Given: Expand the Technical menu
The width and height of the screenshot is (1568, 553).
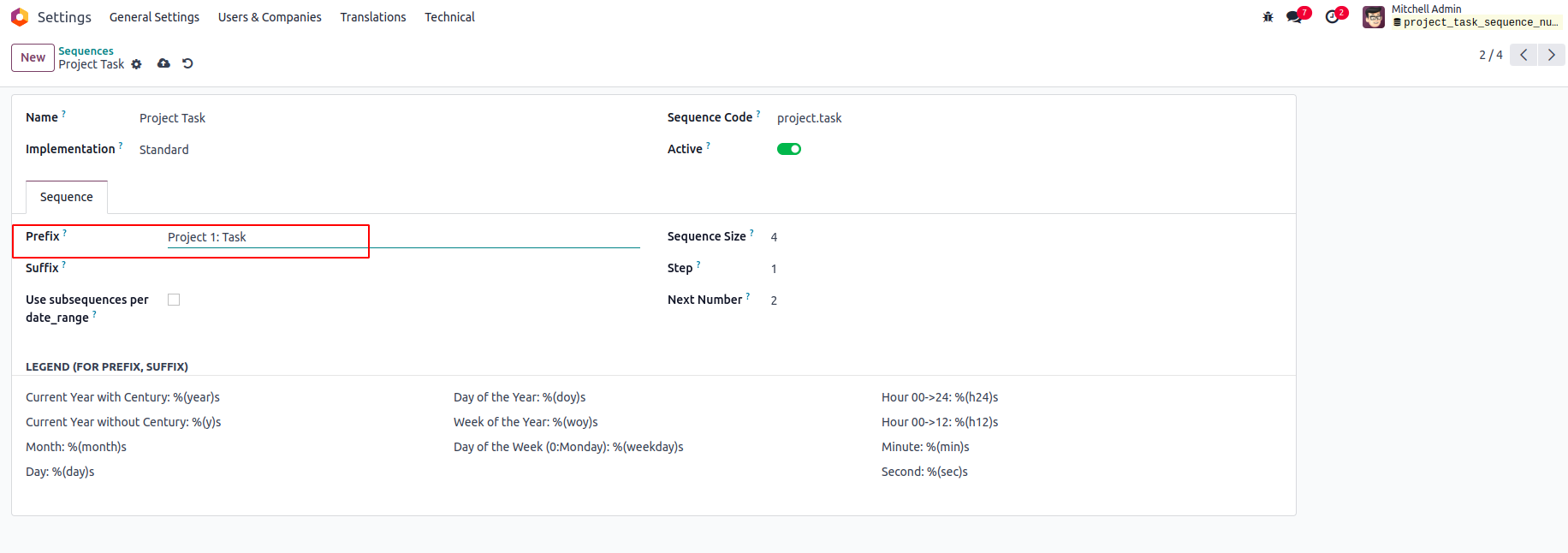Looking at the screenshot, I should 449,17.
